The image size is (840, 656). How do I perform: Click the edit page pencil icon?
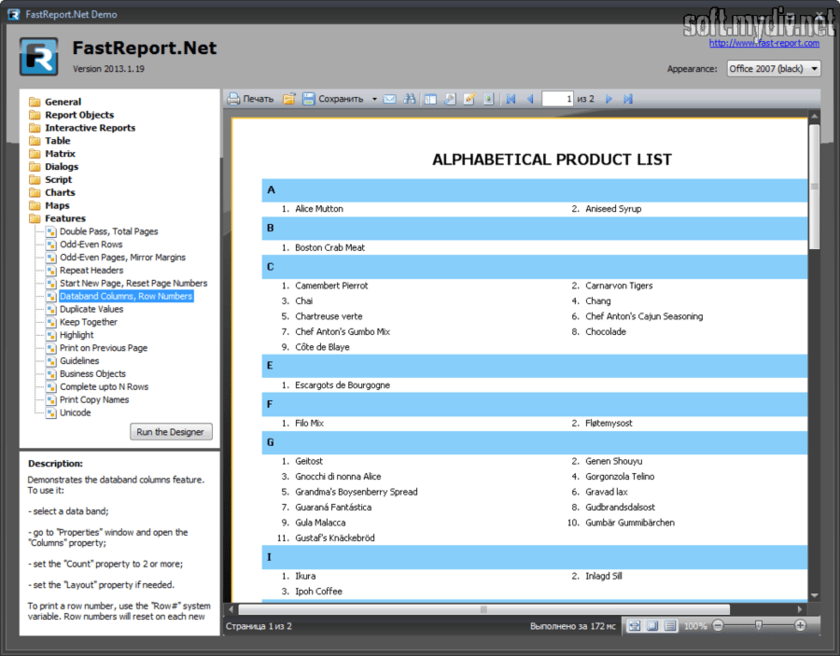point(469,99)
